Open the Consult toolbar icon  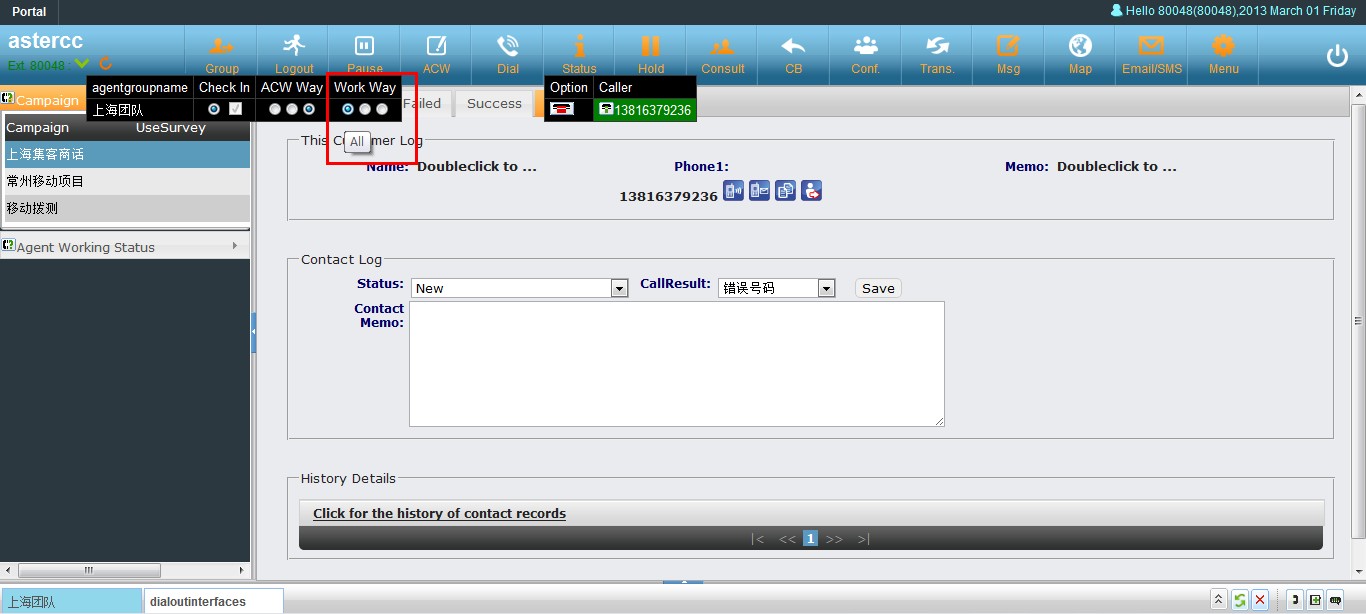pos(722,47)
